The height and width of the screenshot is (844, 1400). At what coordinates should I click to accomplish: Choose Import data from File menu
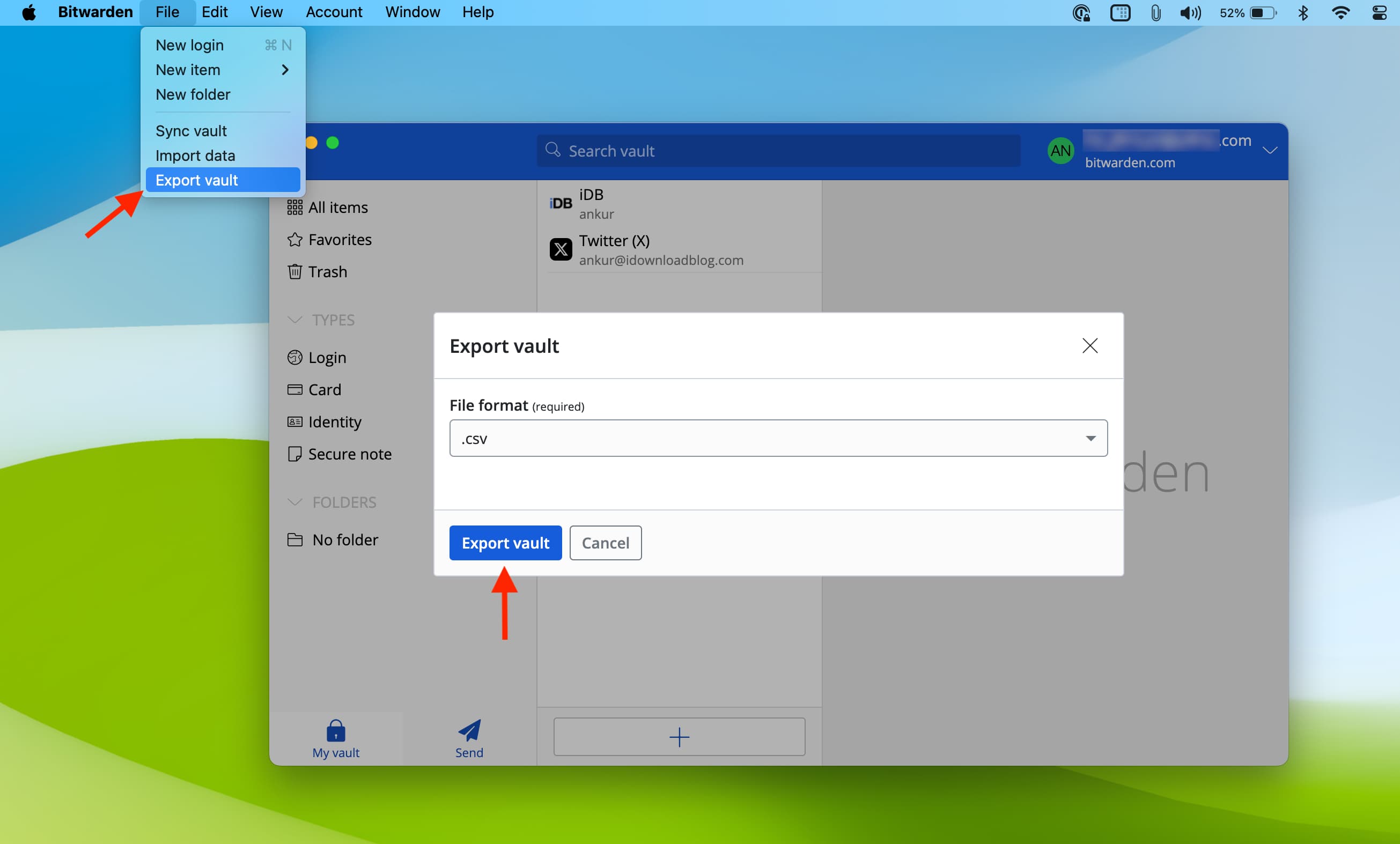click(195, 156)
